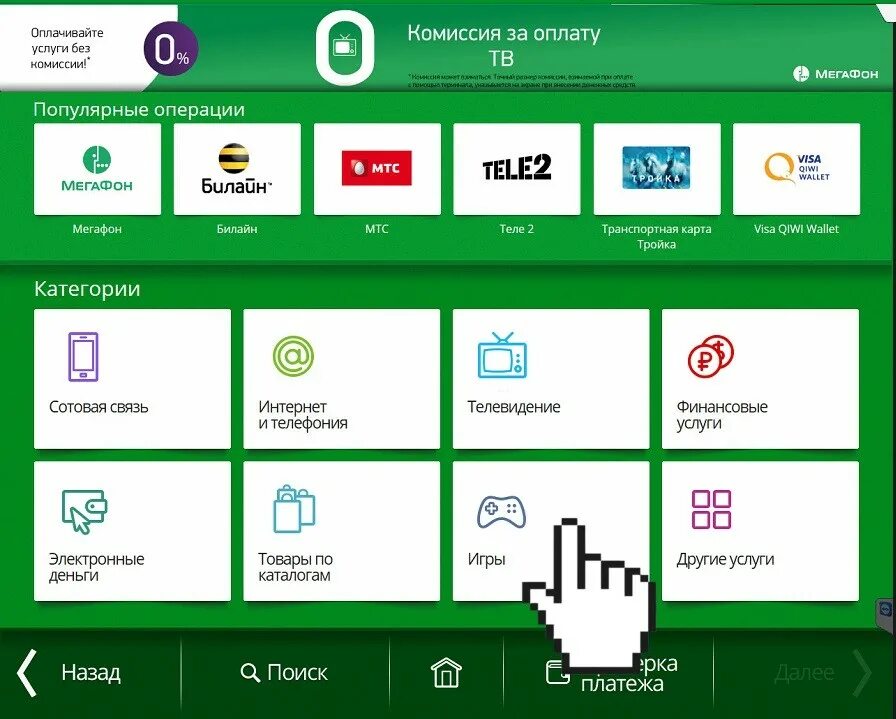
Task: Open the Финансовые услуги category
Action: (x=760, y=379)
